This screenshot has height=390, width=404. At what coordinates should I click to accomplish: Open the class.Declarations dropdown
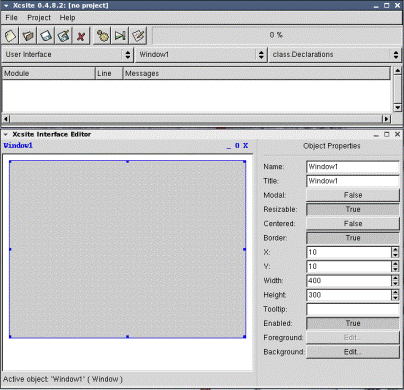335,55
